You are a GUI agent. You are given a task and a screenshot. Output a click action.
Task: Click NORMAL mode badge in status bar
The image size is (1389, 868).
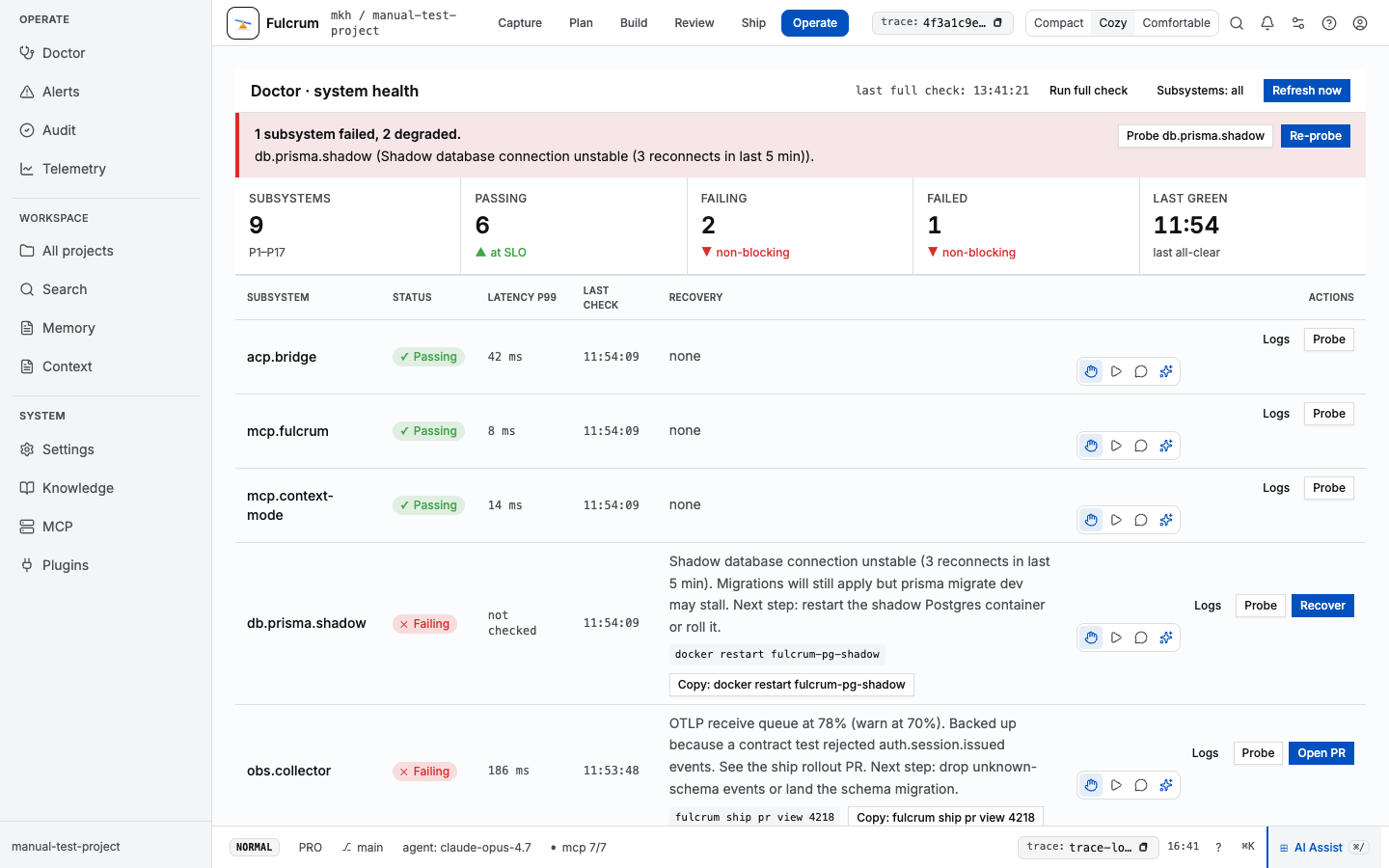coord(255,848)
